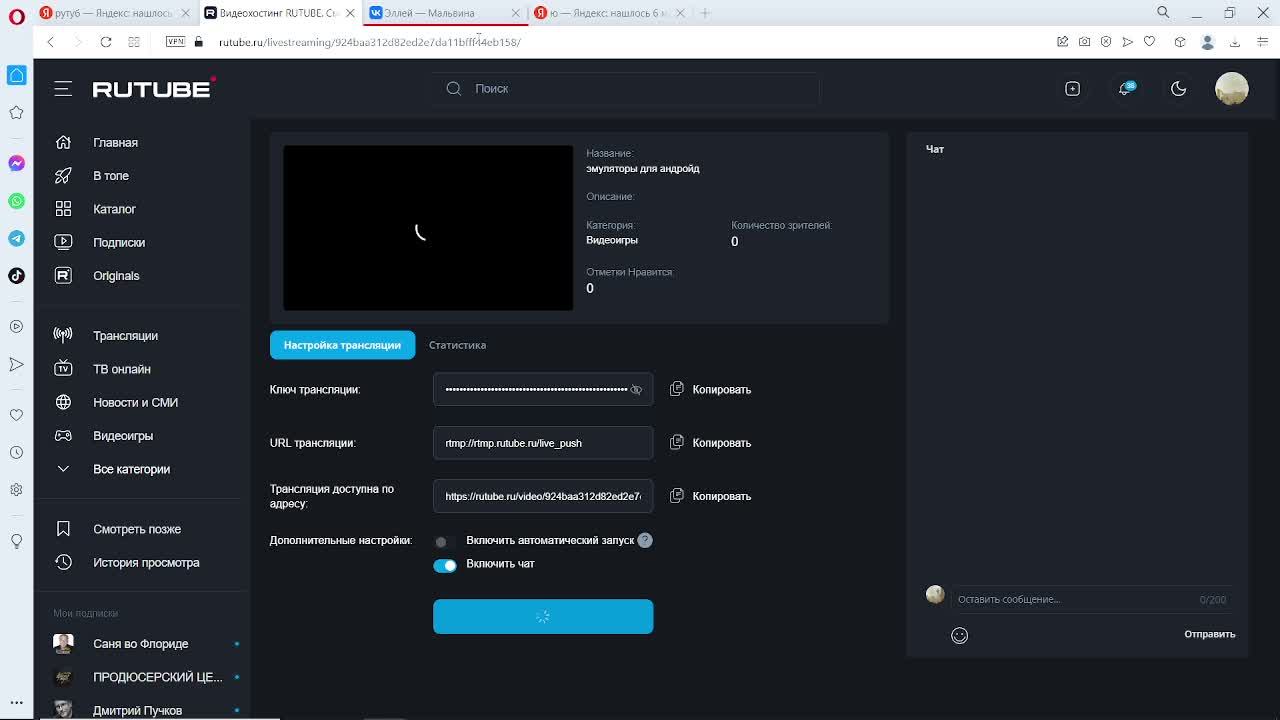Close the Яндекс рутуб tab

click(x=185, y=13)
